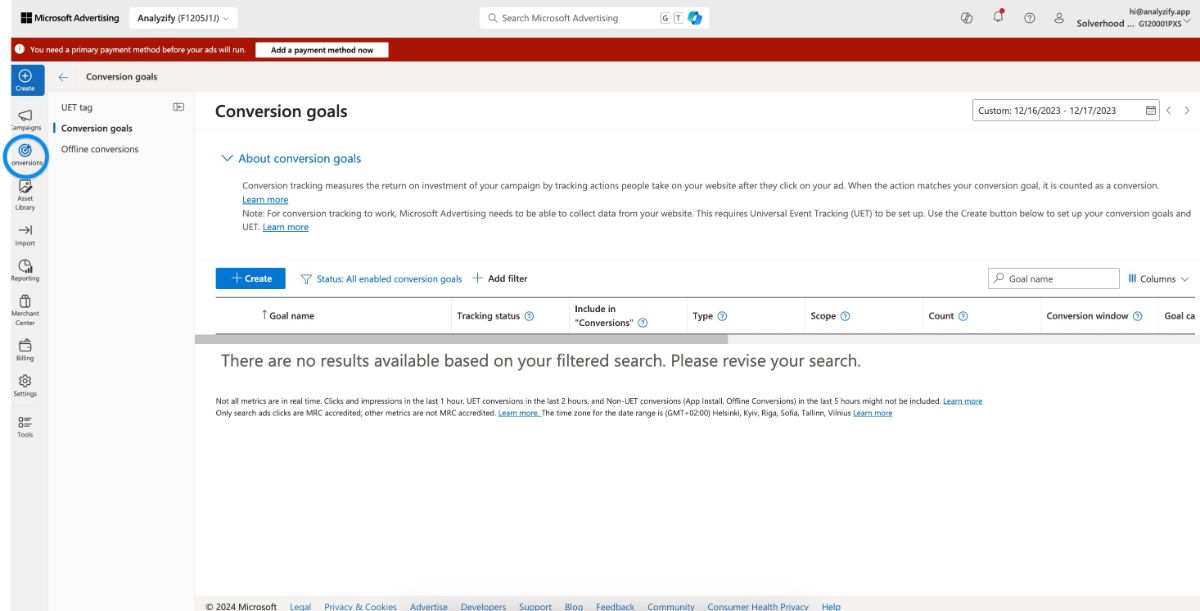Open the custom date range picker
This screenshot has height=611, width=1200.
[x=1066, y=111]
